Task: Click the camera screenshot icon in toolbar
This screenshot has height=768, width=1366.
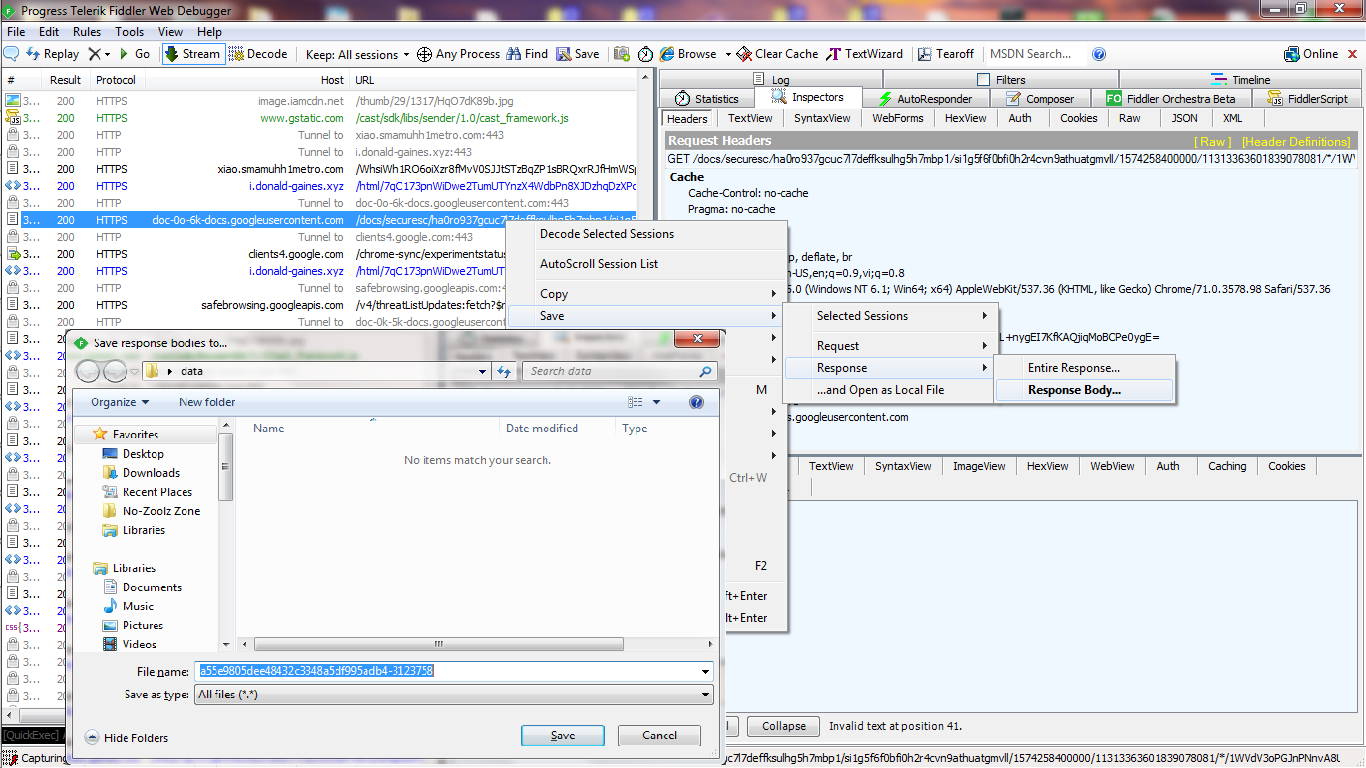Action: pos(622,54)
